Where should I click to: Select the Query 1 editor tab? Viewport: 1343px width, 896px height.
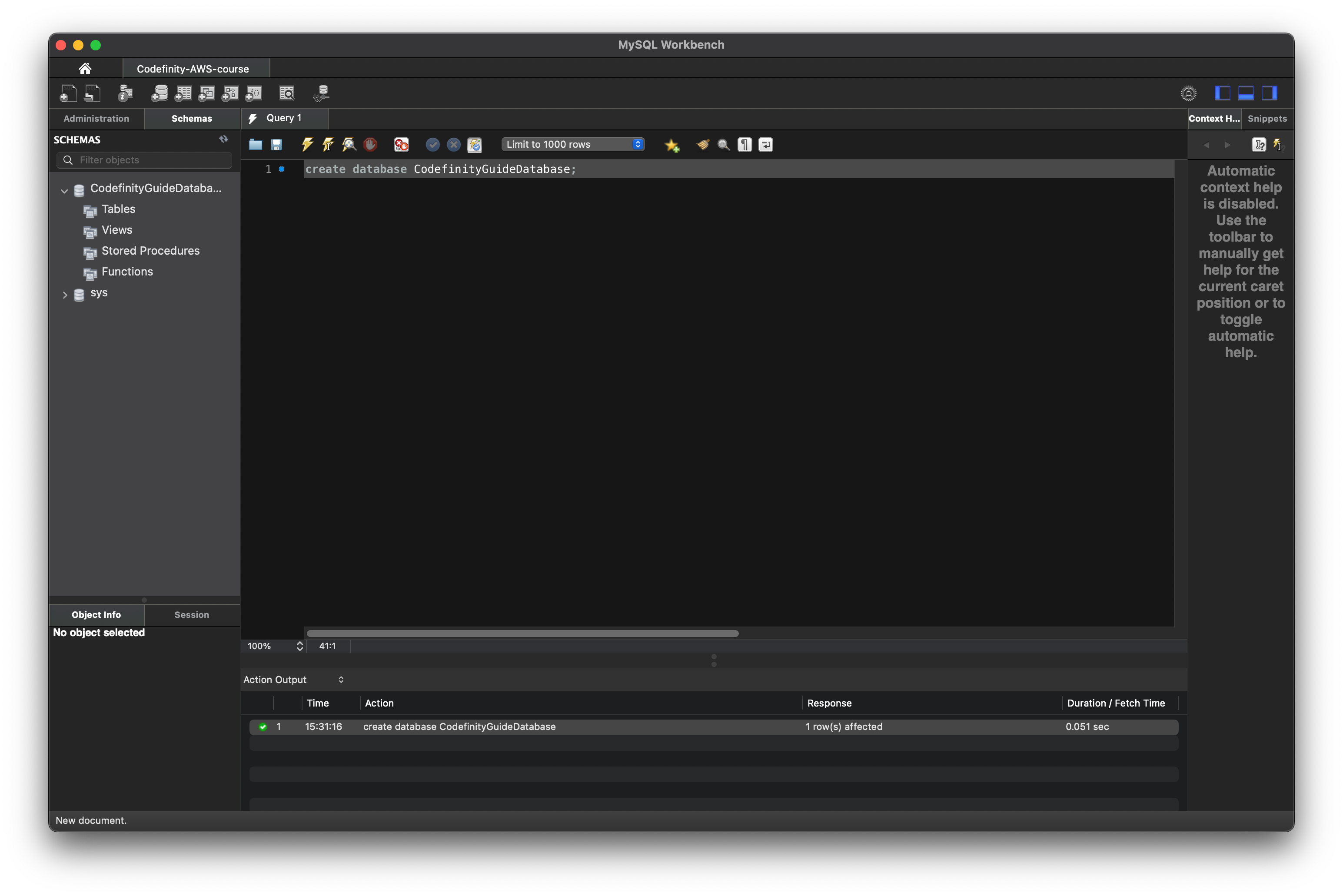point(284,118)
